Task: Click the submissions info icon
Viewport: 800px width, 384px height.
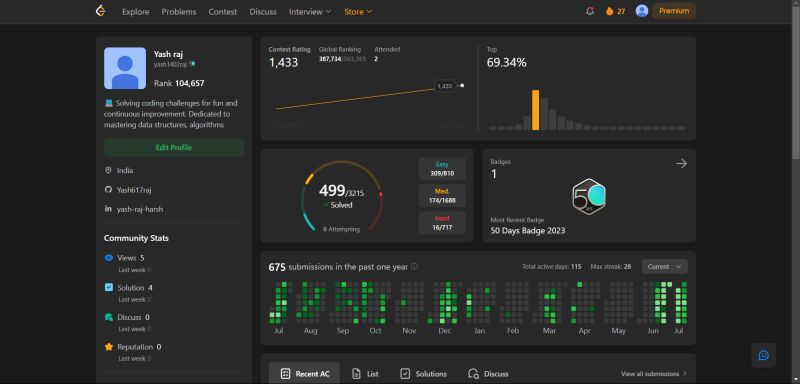Action: click(414, 267)
